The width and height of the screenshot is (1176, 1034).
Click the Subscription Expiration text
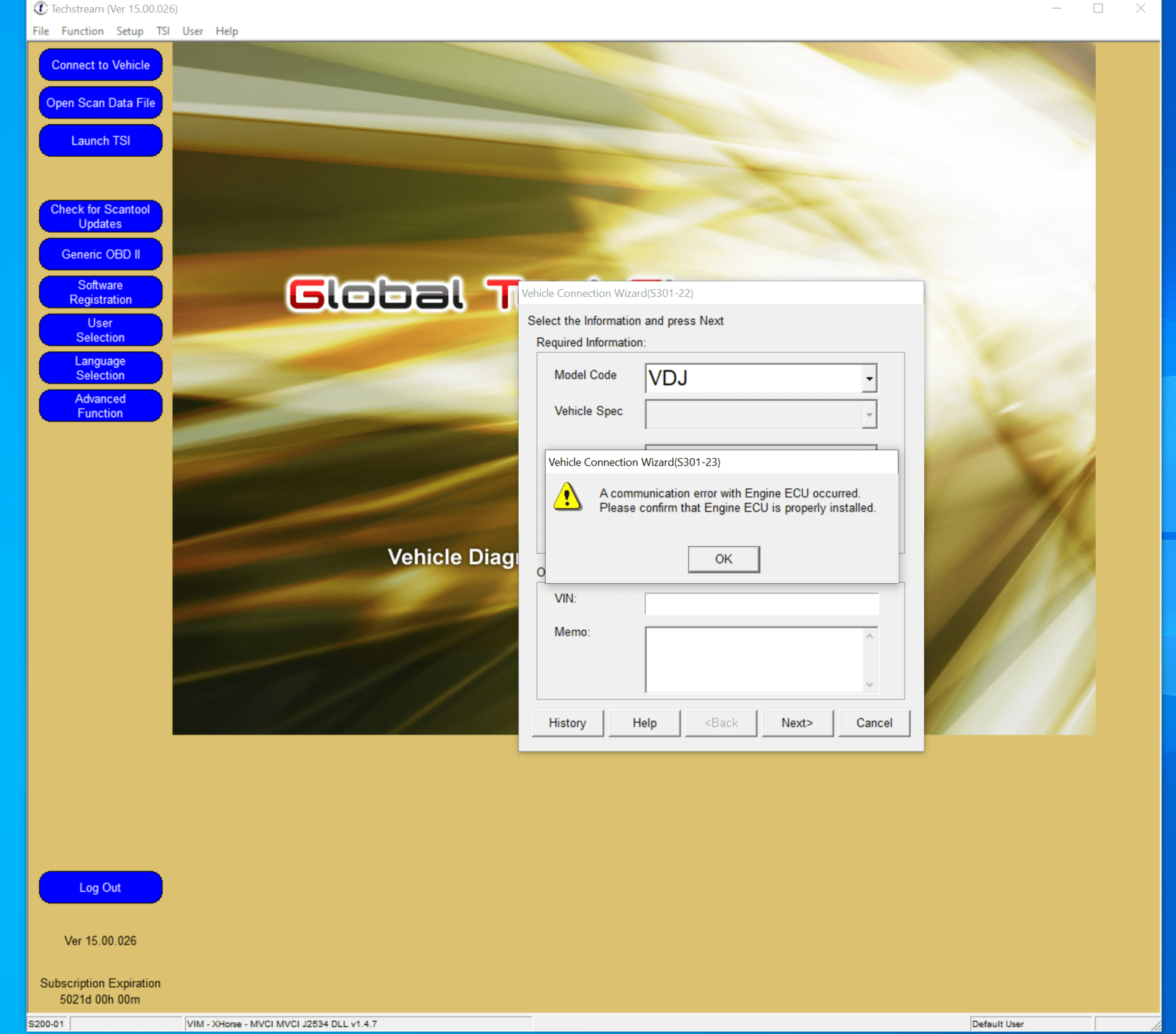click(100, 991)
